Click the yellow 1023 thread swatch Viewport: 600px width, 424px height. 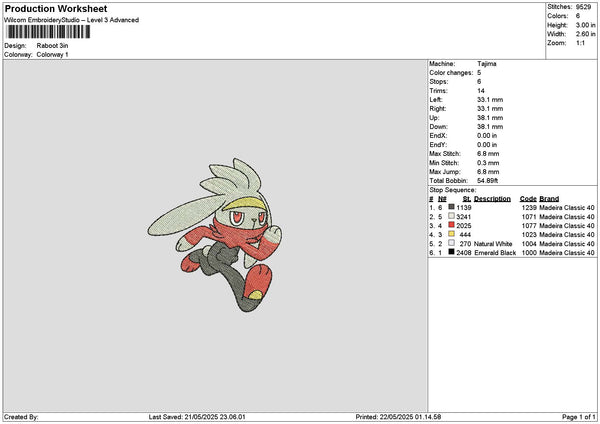tap(452, 234)
